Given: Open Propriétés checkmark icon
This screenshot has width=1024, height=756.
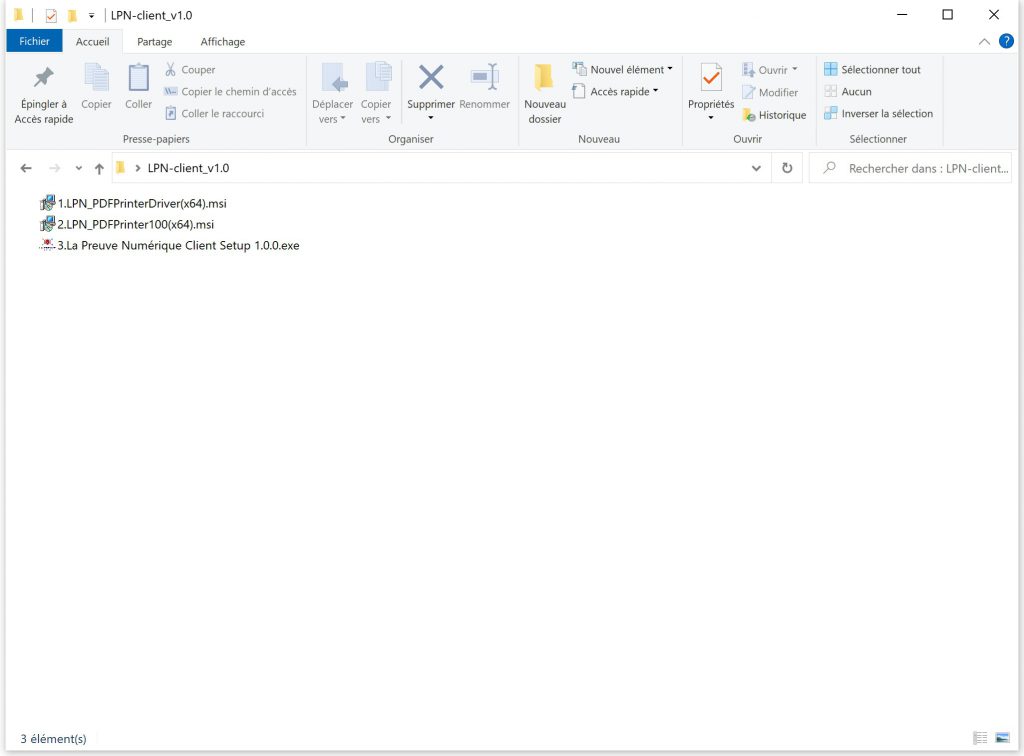Looking at the screenshot, I should [x=711, y=78].
